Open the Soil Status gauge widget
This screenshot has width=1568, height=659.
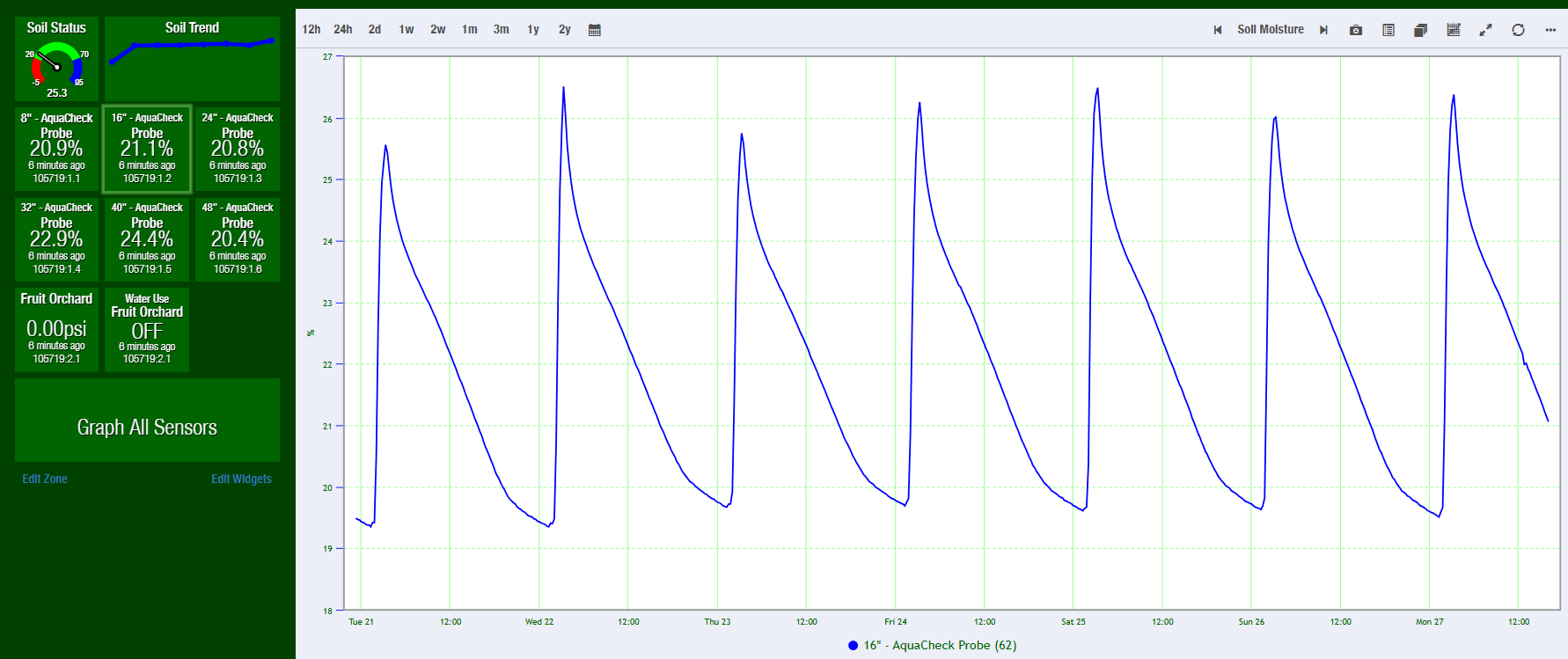[56, 59]
